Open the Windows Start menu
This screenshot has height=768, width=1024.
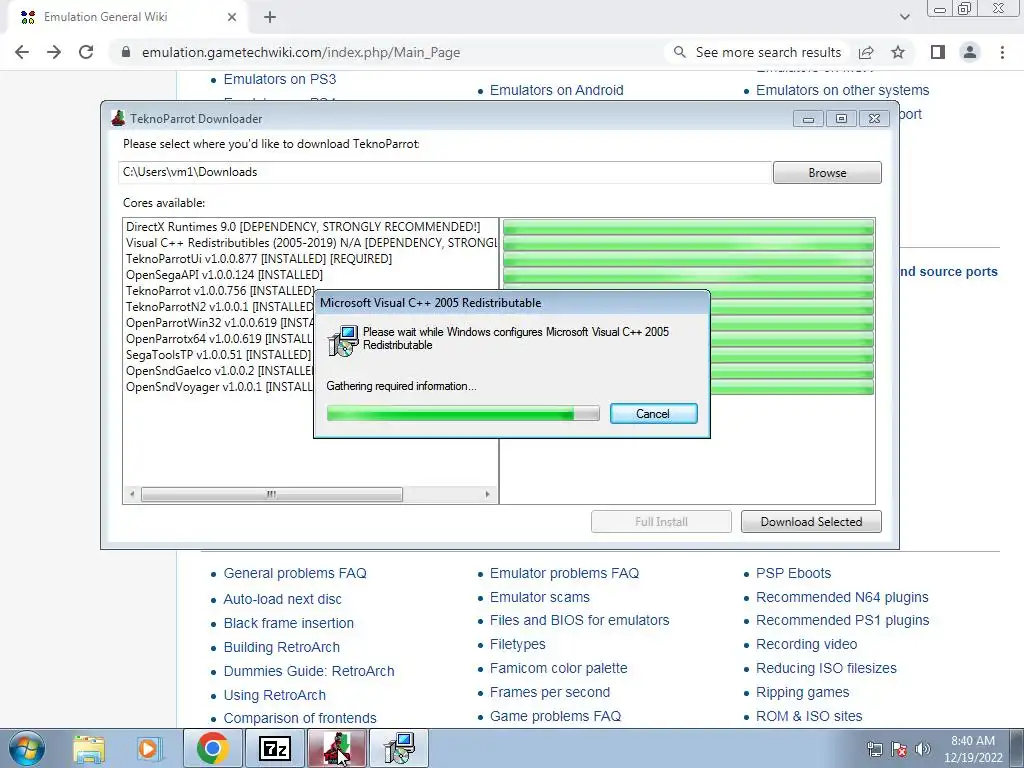pyautogui.click(x=26, y=748)
